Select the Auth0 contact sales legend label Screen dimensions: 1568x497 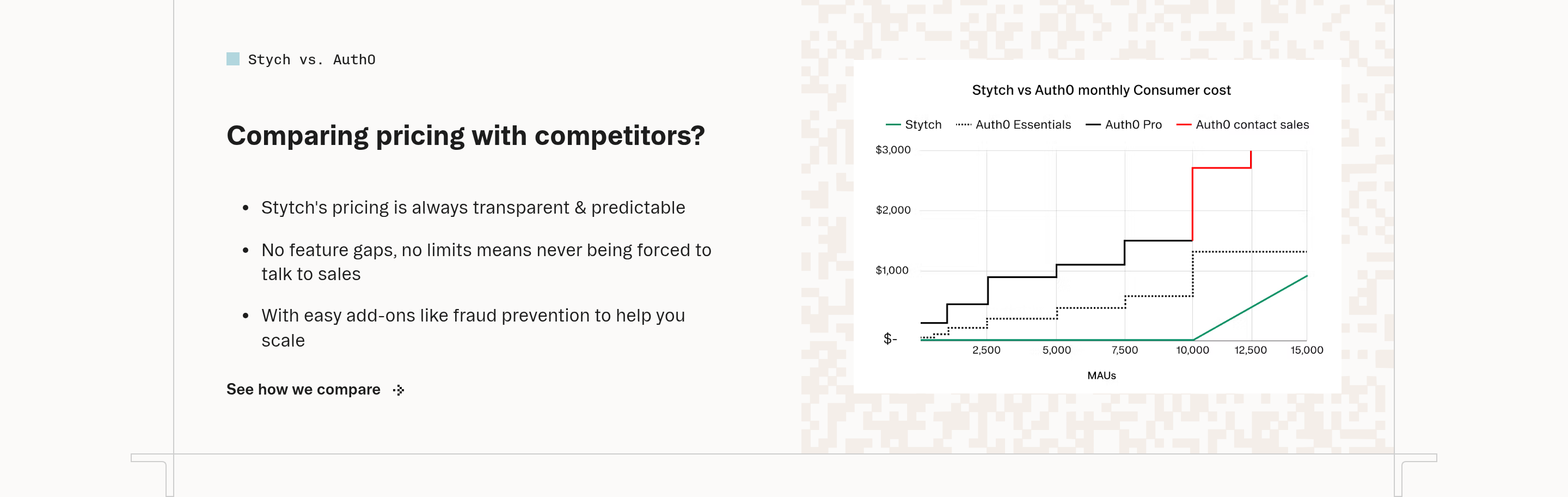(1252, 124)
